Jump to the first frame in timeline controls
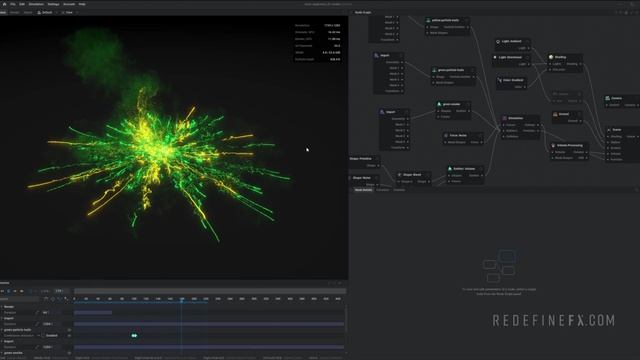Viewport: 640px width, 360px height. click(2, 291)
